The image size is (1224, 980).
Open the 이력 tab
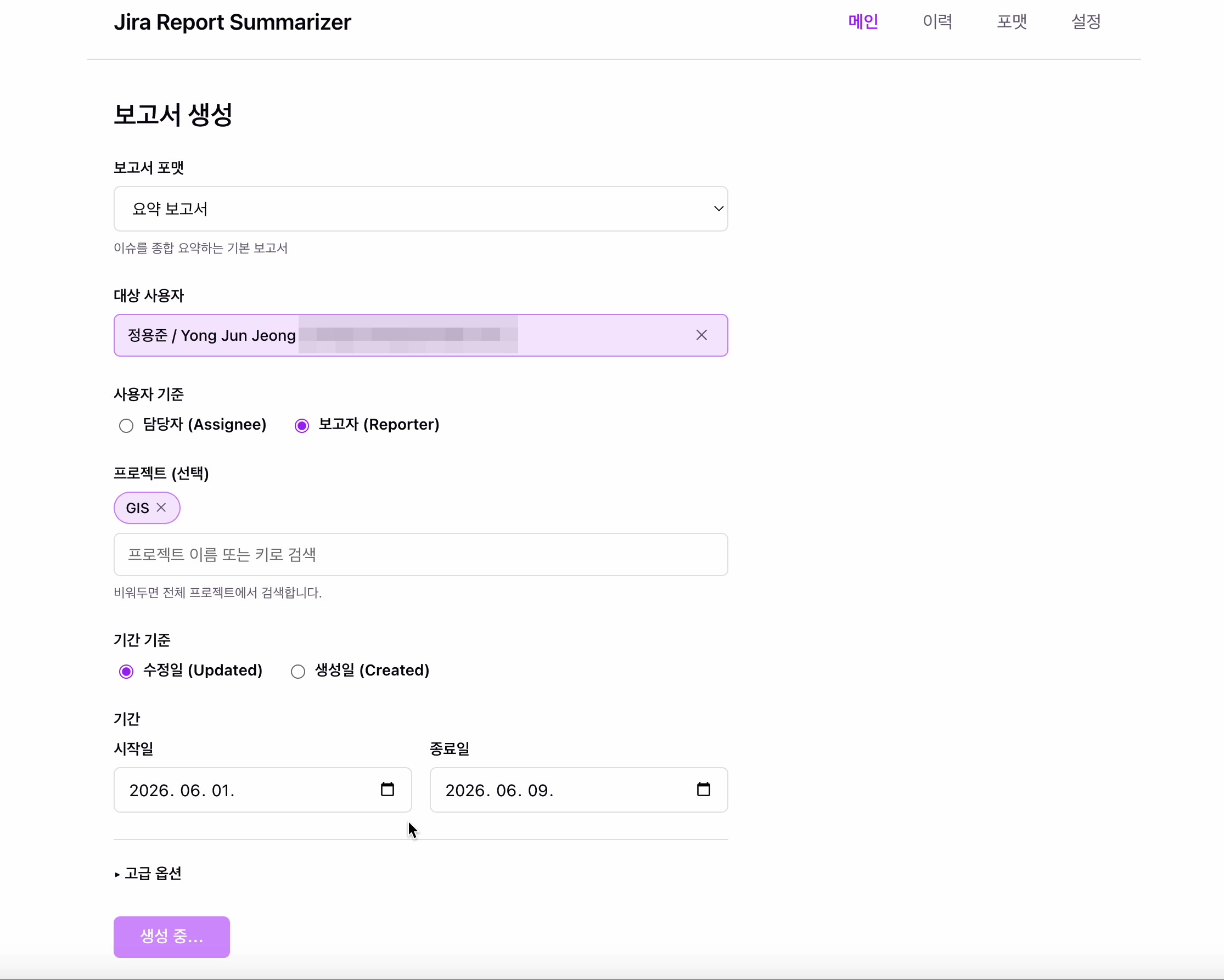pyautogui.click(x=937, y=21)
